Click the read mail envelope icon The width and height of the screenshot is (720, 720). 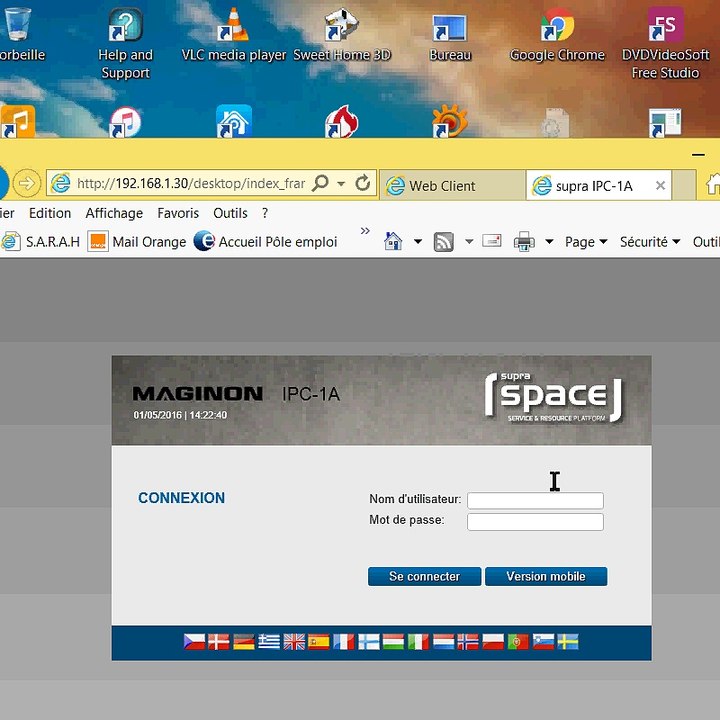(x=492, y=241)
